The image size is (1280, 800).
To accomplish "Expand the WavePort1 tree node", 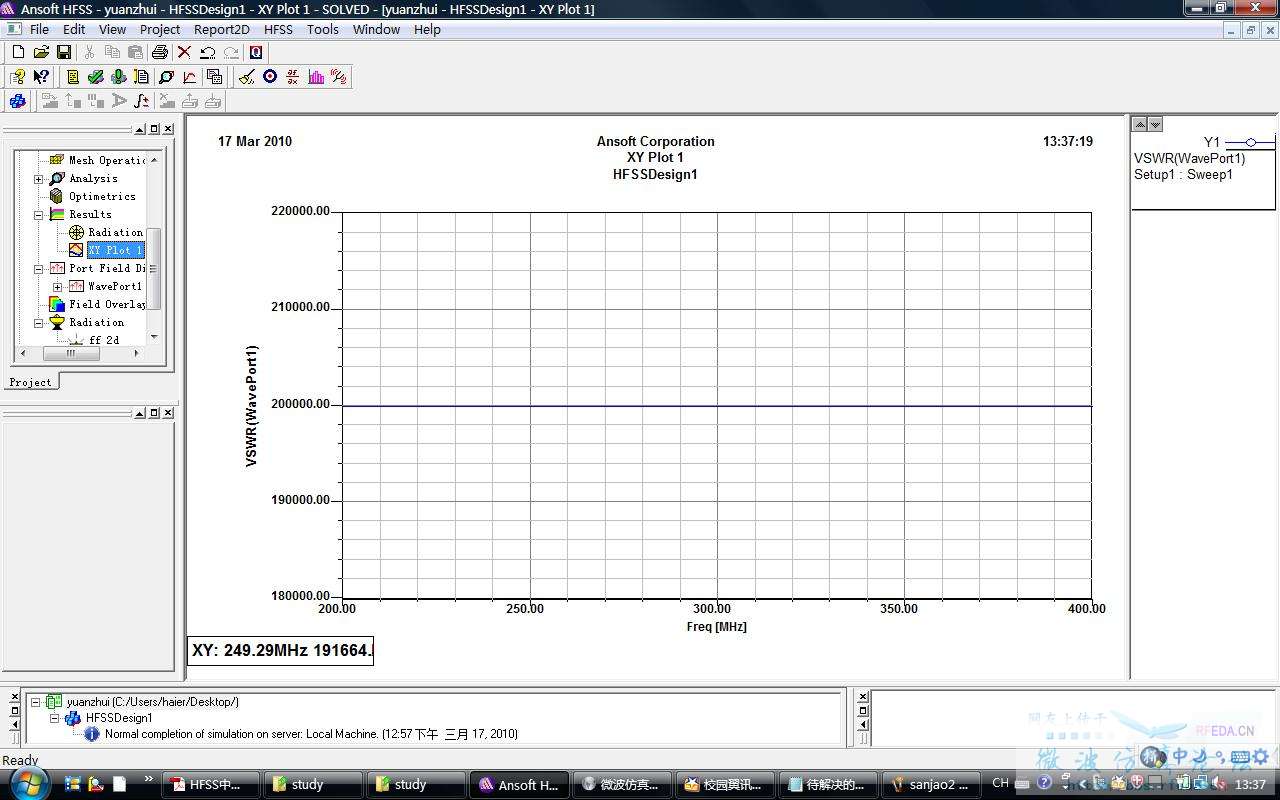I will click(x=58, y=287).
